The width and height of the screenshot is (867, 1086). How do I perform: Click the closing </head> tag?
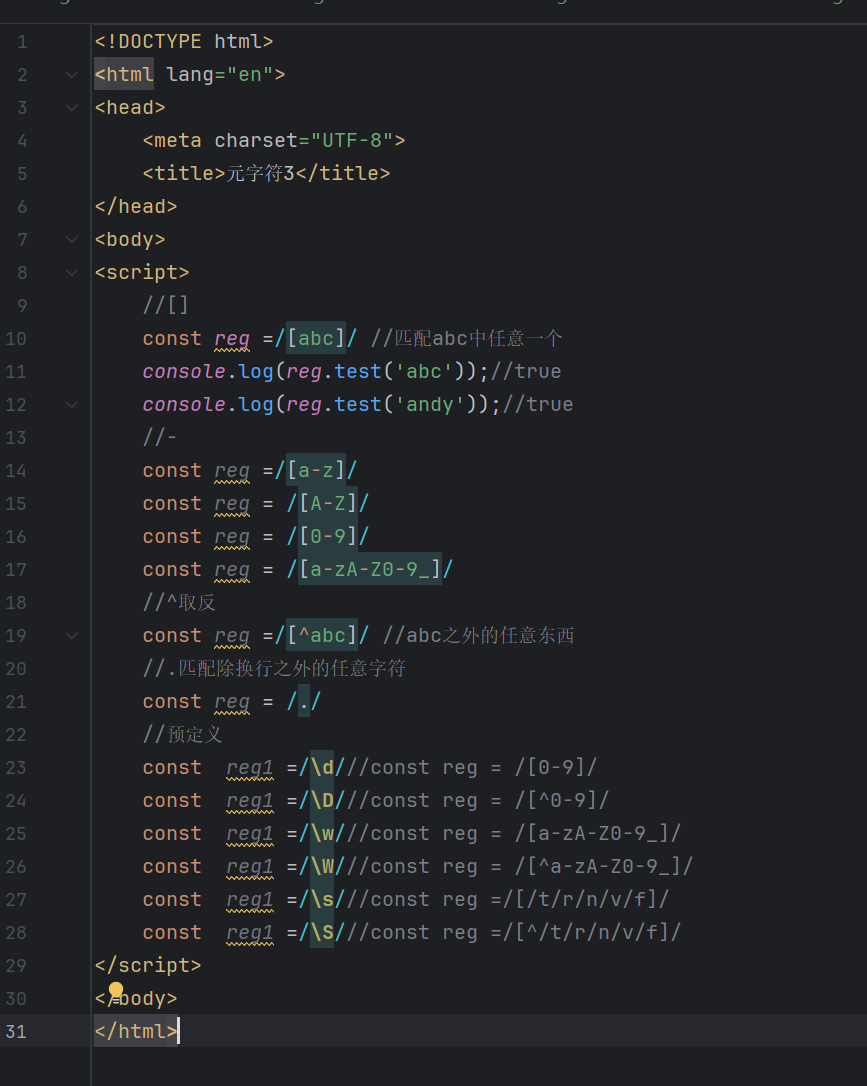click(136, 206)
